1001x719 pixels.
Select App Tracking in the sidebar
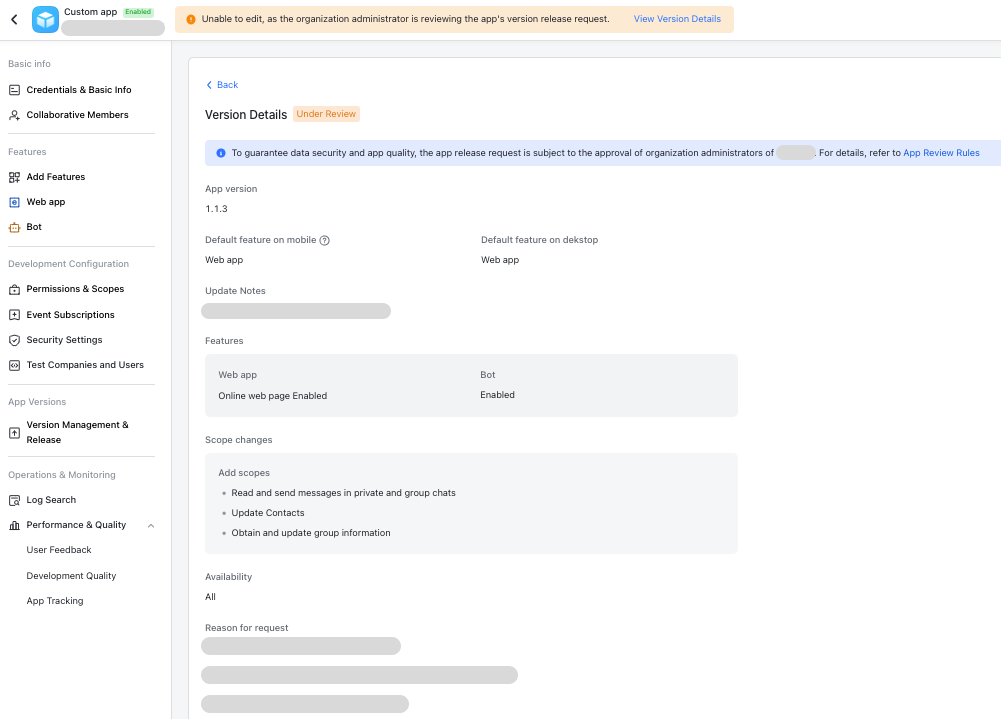[x=55, y=600]
